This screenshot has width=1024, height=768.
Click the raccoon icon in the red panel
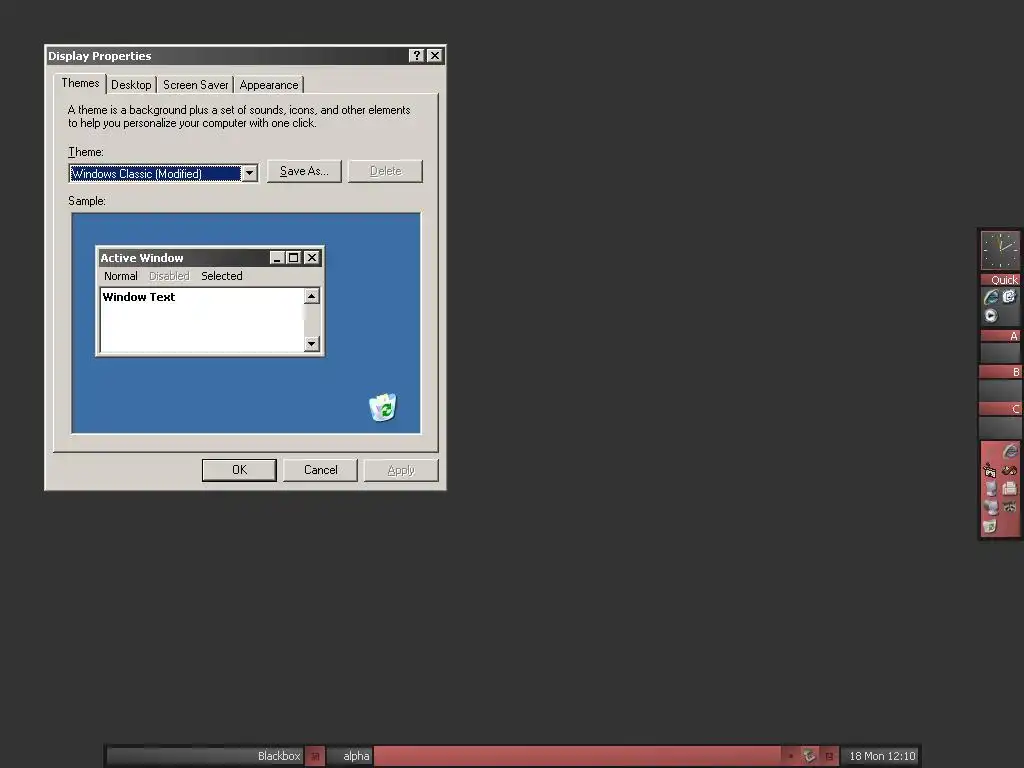pos(1010,507)
